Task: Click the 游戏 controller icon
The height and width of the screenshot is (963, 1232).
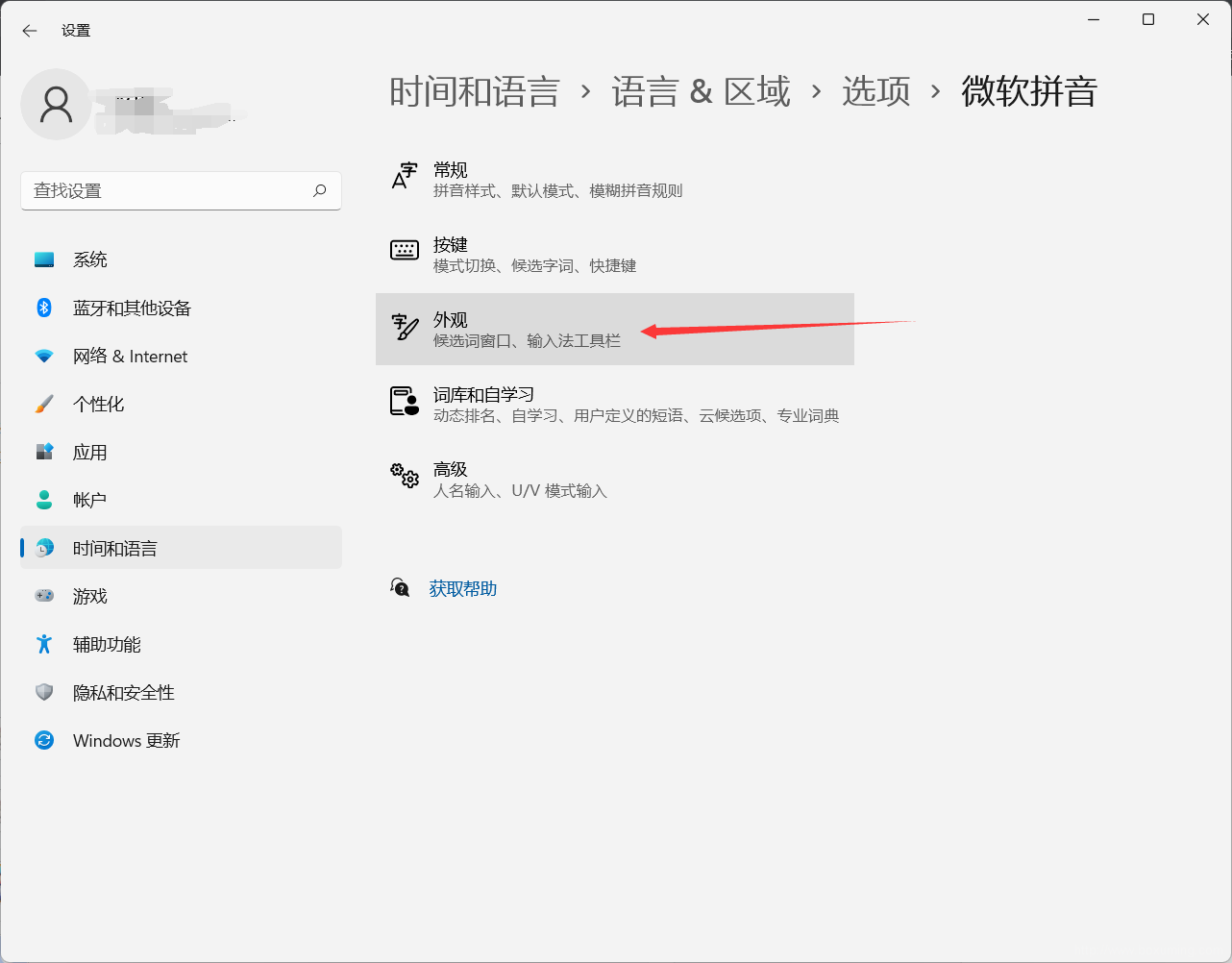Action: click(x=44, y=596)
